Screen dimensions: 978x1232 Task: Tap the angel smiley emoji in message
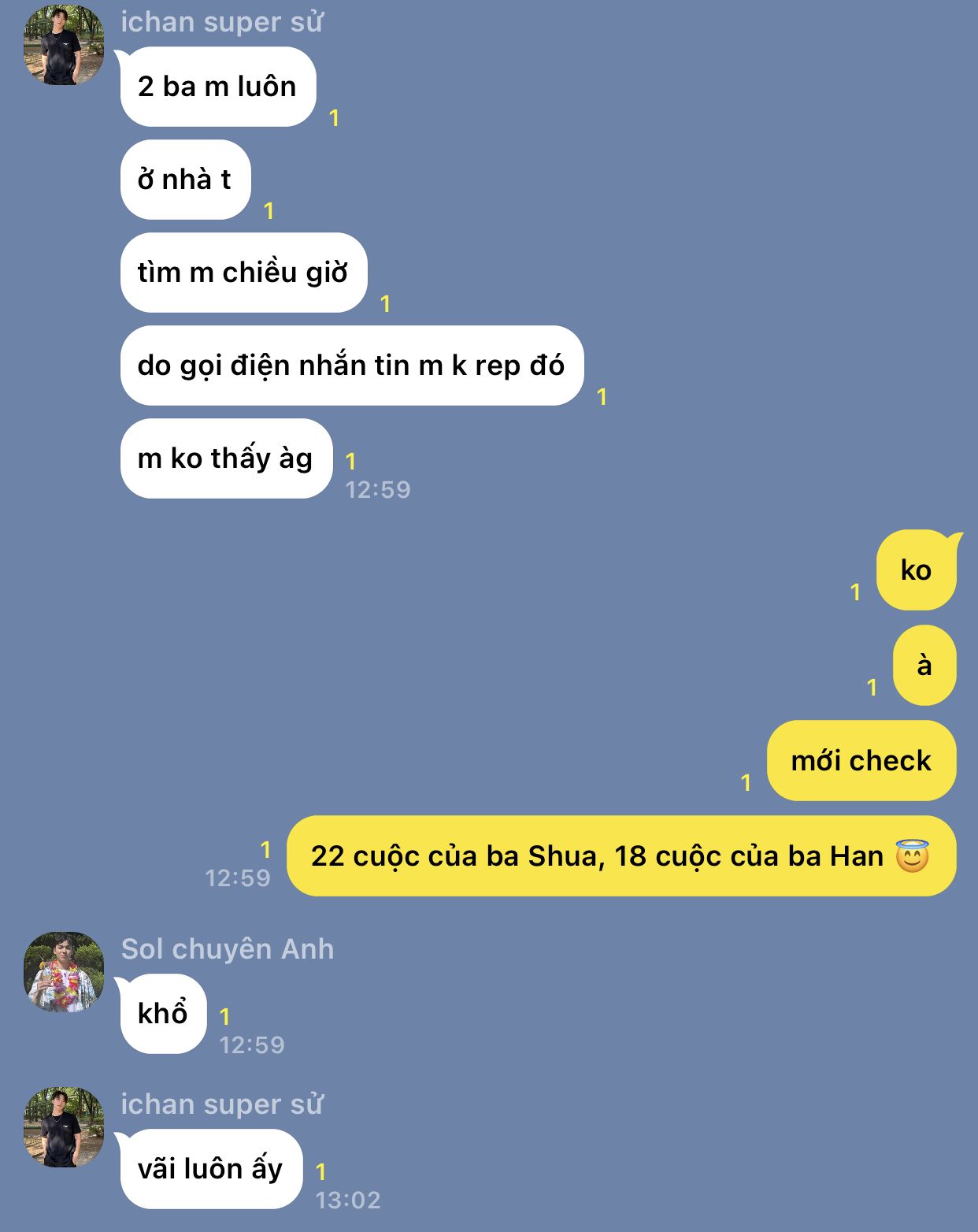912,855
